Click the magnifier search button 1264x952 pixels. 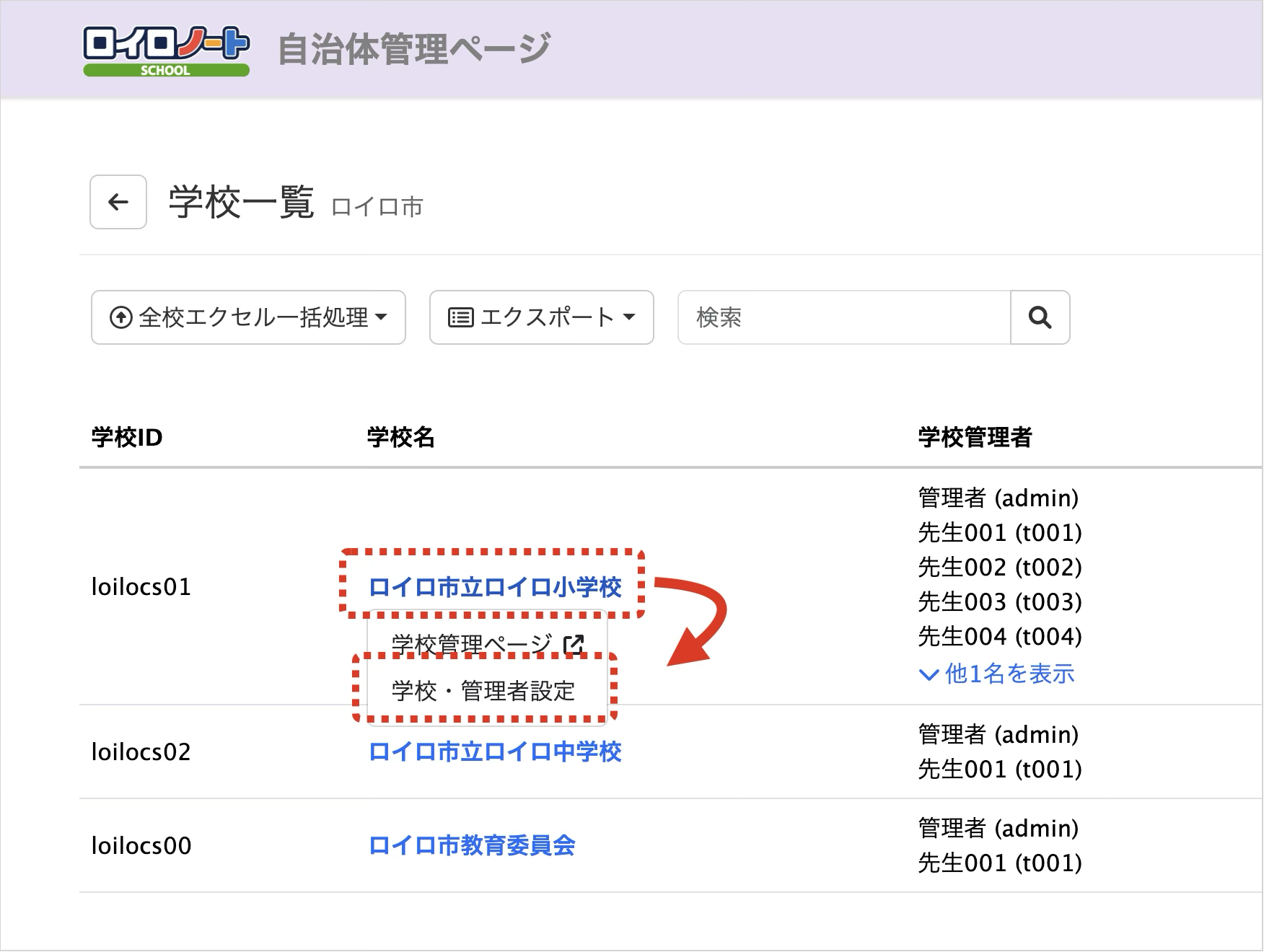[x=1040, y=317]
